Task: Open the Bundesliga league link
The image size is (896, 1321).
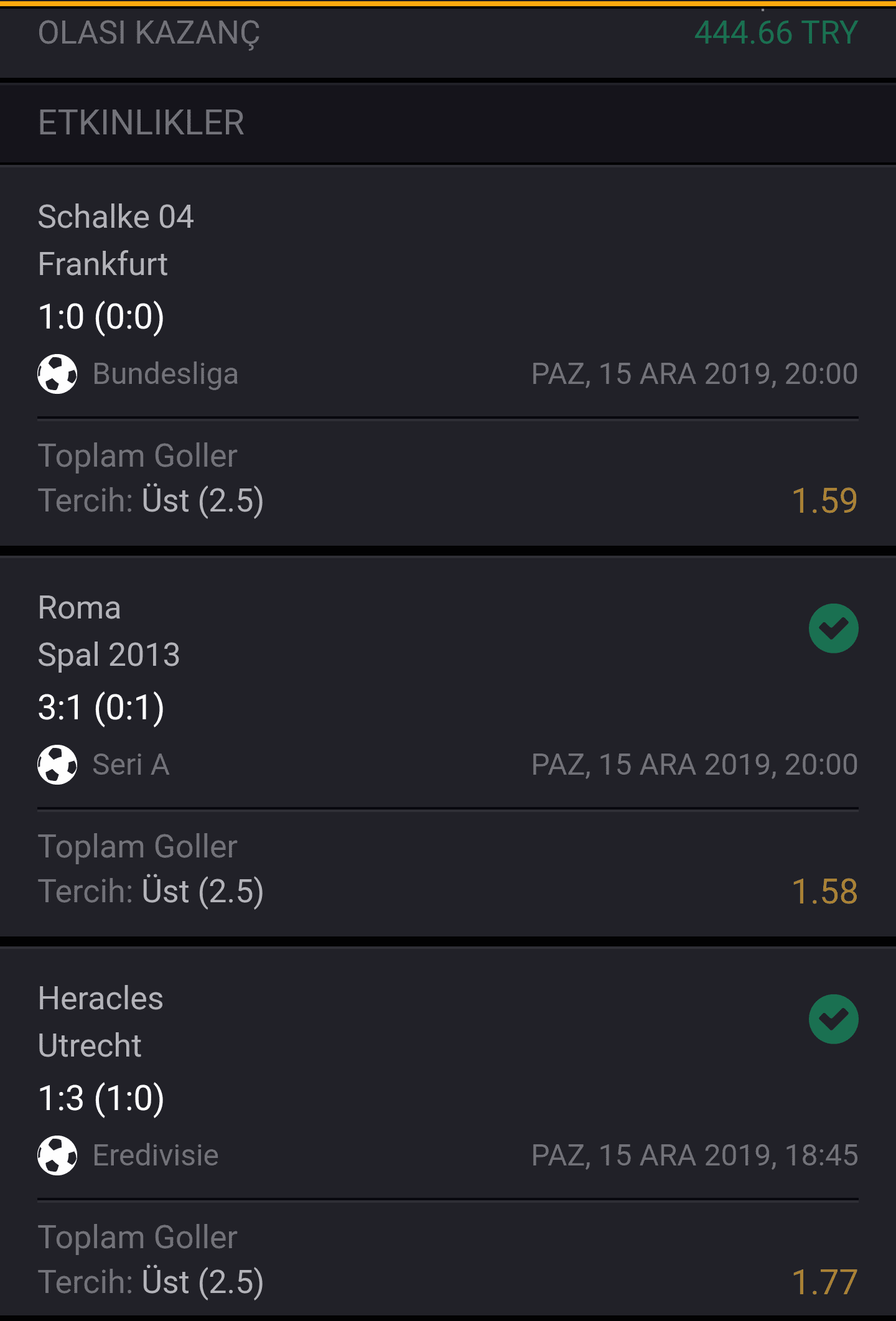Action: point(166,374)
